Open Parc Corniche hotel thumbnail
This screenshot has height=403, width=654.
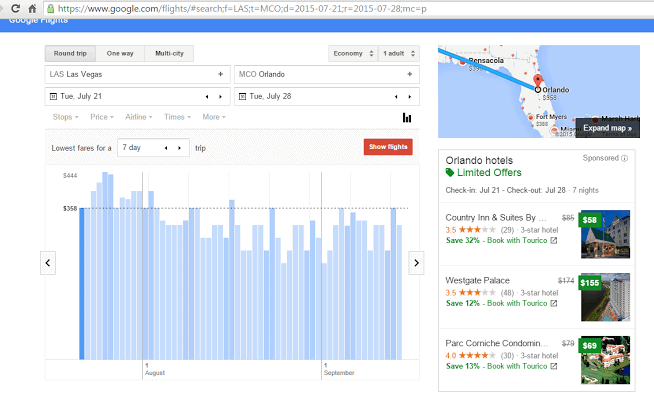tap(605, 360)
